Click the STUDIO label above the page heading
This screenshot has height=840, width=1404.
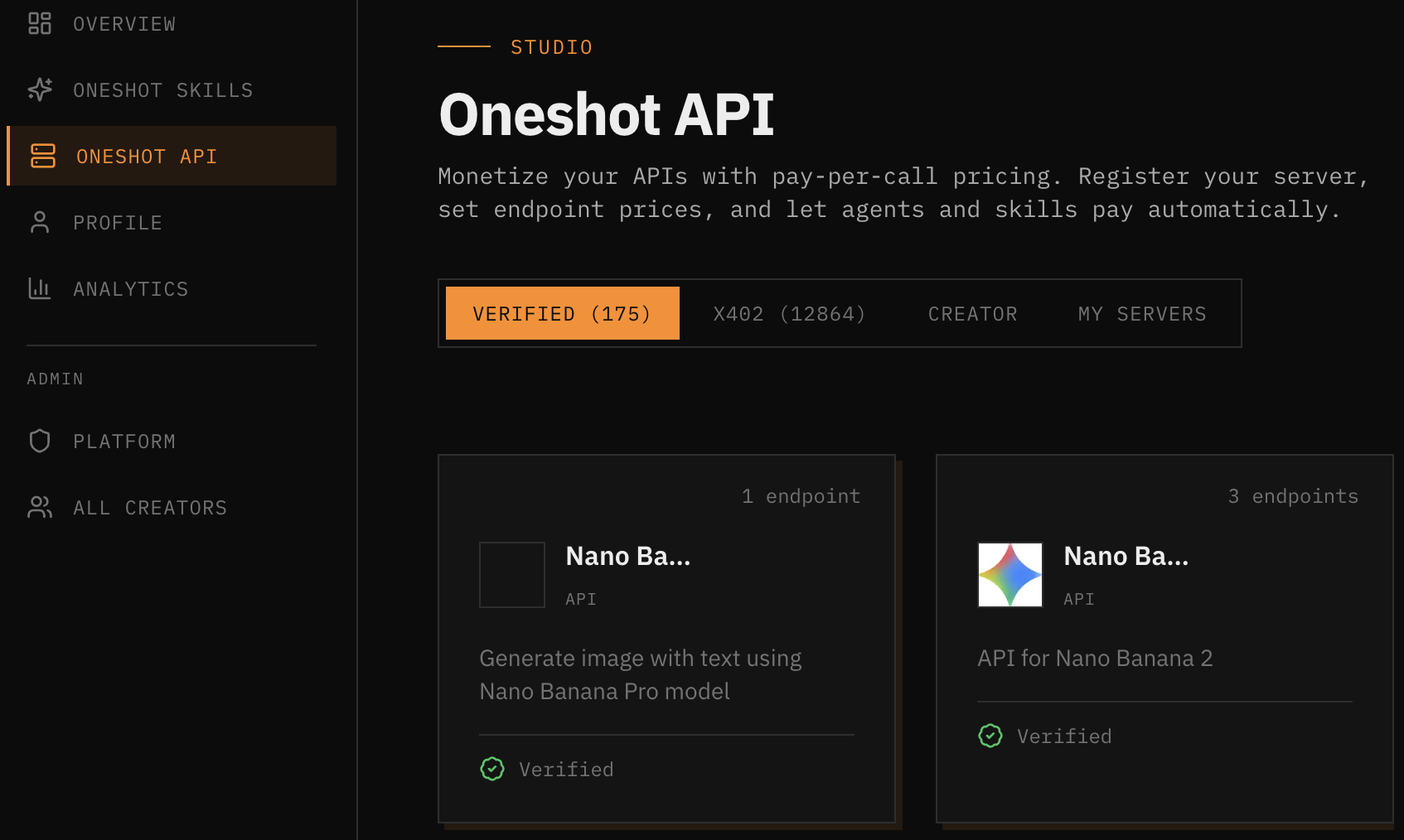click(x=550, y=46)
